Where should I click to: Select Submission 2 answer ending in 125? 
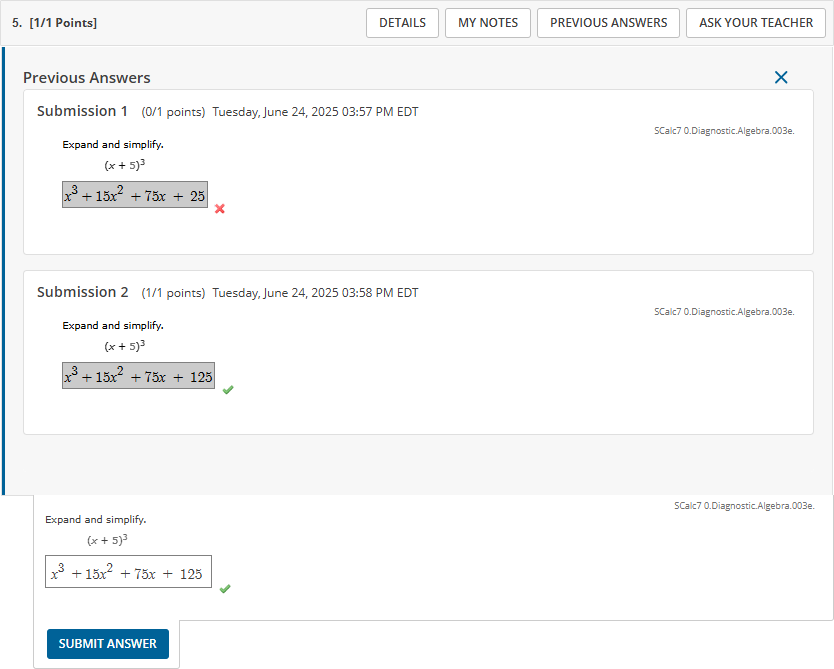click(x=138, y=376)
